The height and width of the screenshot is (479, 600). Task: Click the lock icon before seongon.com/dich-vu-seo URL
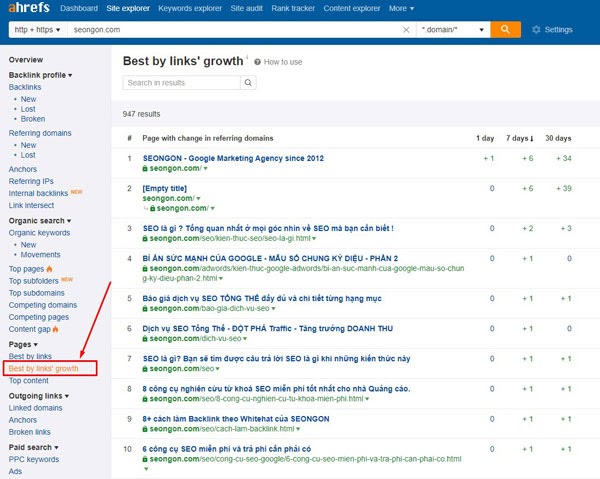[x=145, y=339]
